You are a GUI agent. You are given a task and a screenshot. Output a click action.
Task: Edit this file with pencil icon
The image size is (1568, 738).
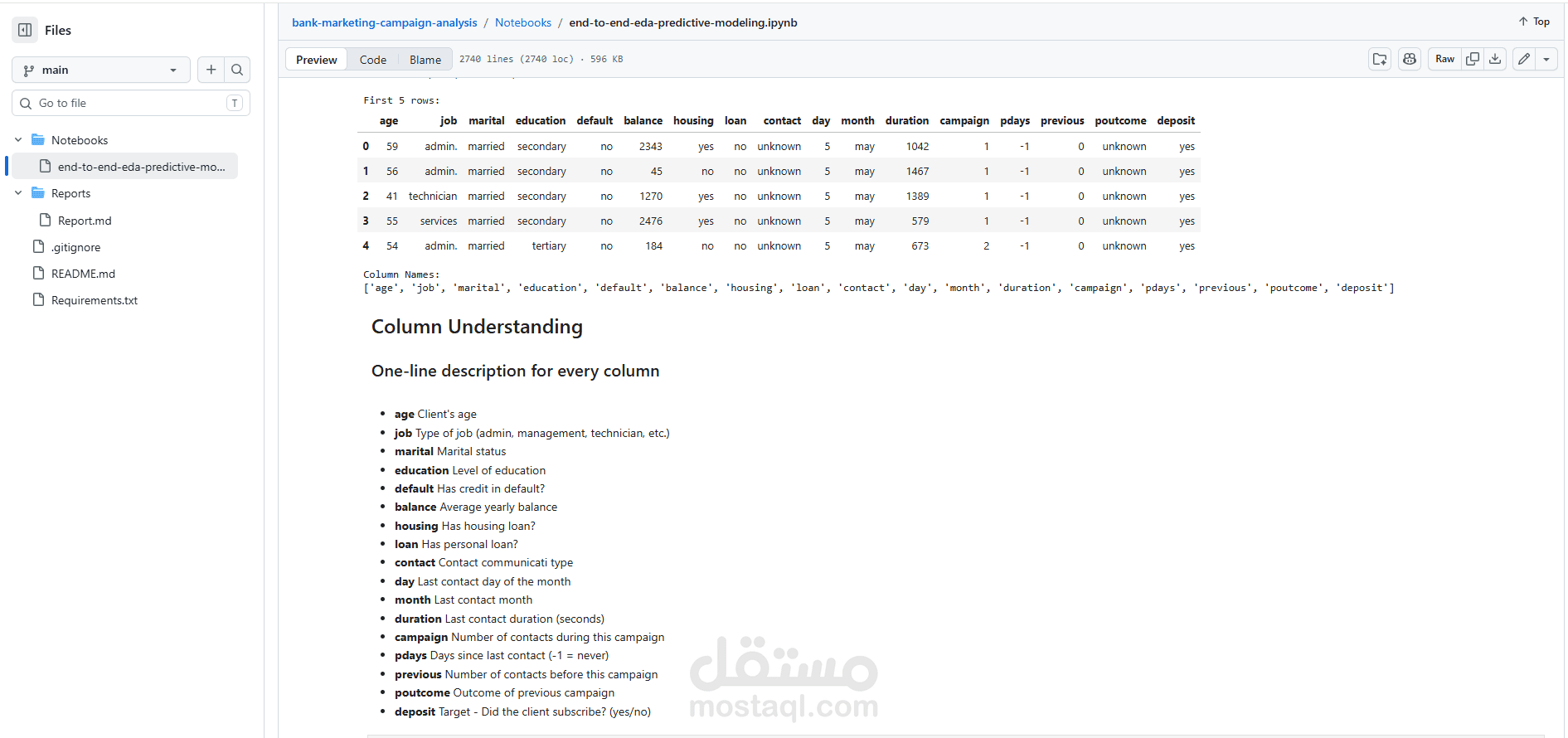tap(1524, 59)
